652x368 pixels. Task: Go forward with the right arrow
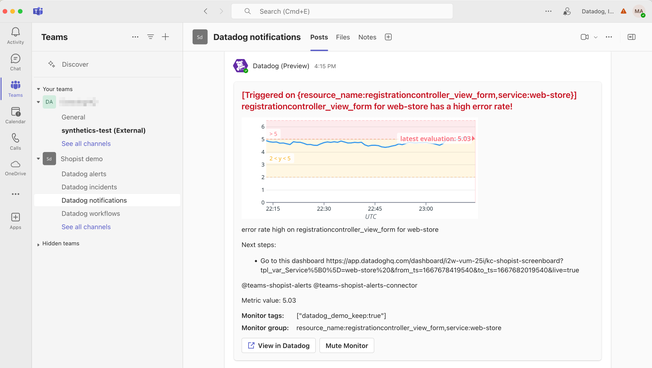221,11
